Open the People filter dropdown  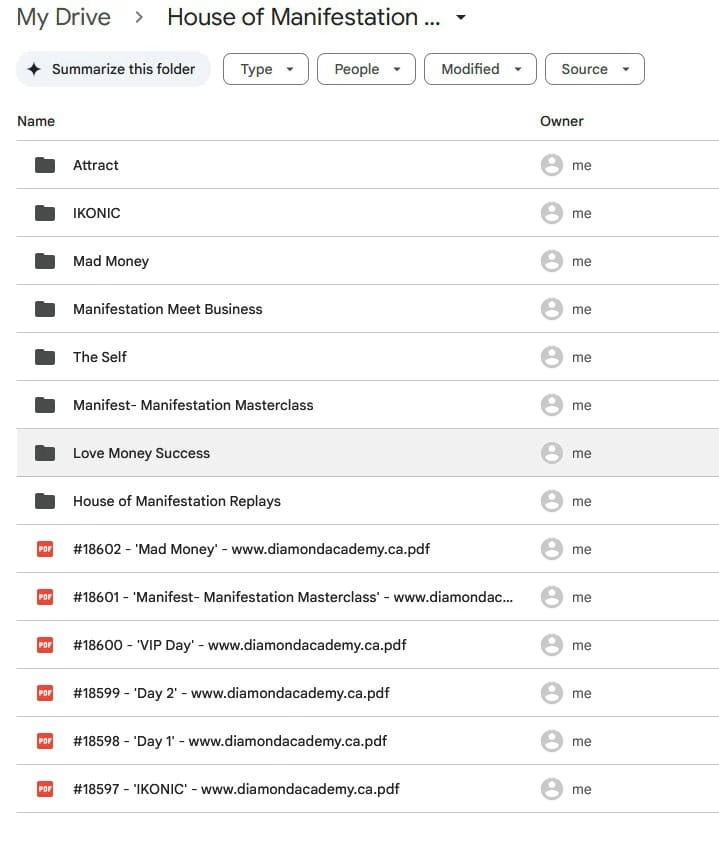pos(365,69)
